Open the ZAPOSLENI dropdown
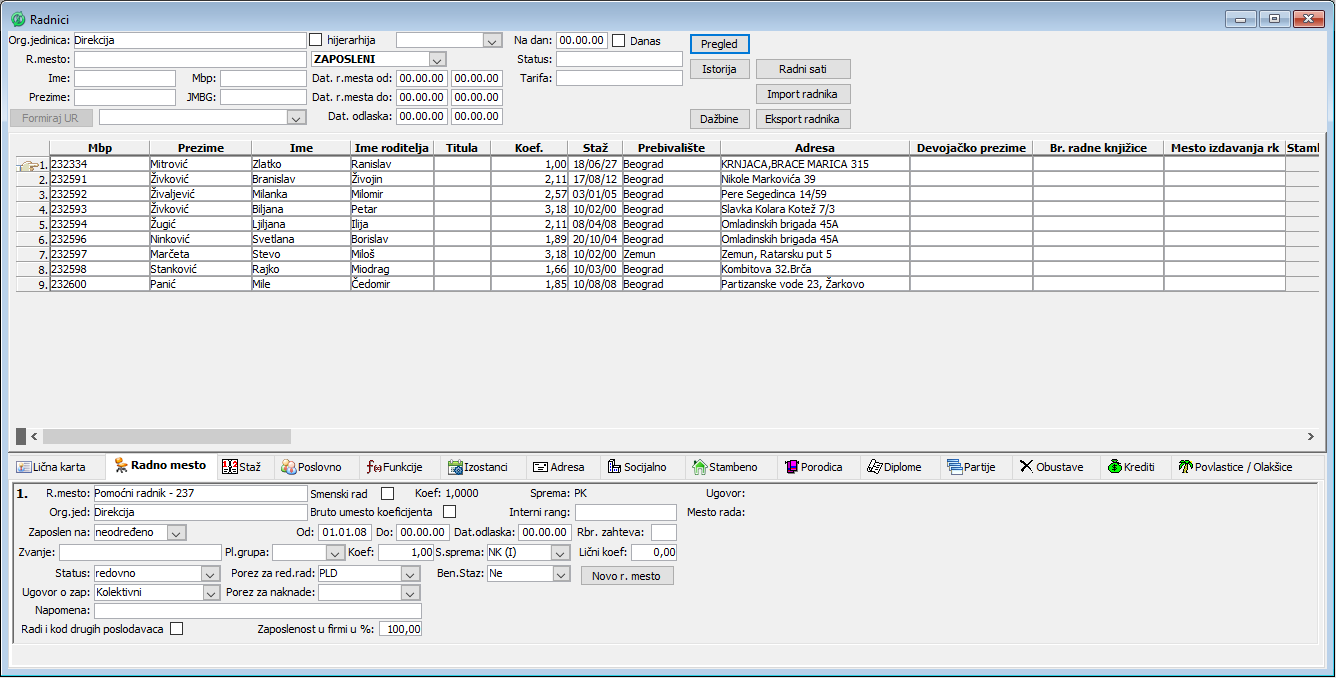1336x678 pixels. tap(437, 60)
